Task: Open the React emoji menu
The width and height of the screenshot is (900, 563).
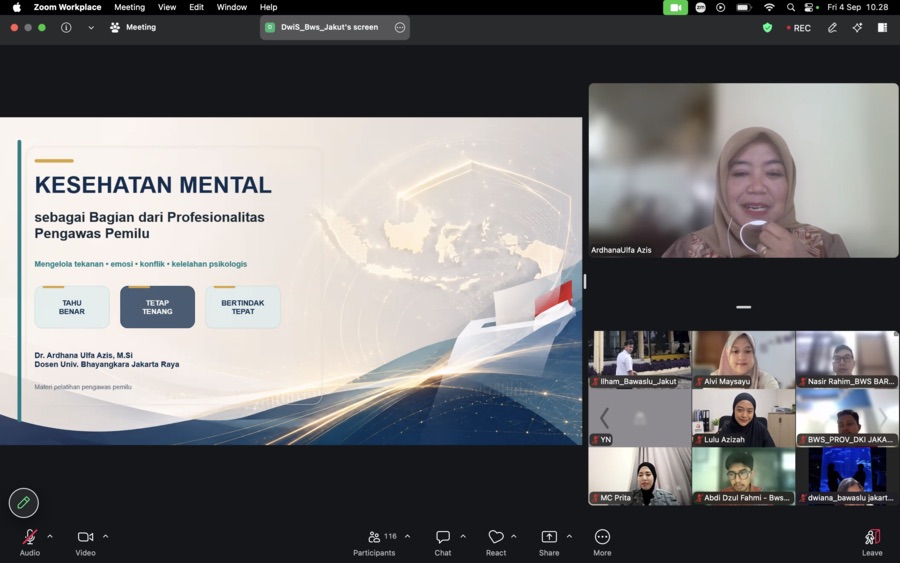Action: pos(496,542)
